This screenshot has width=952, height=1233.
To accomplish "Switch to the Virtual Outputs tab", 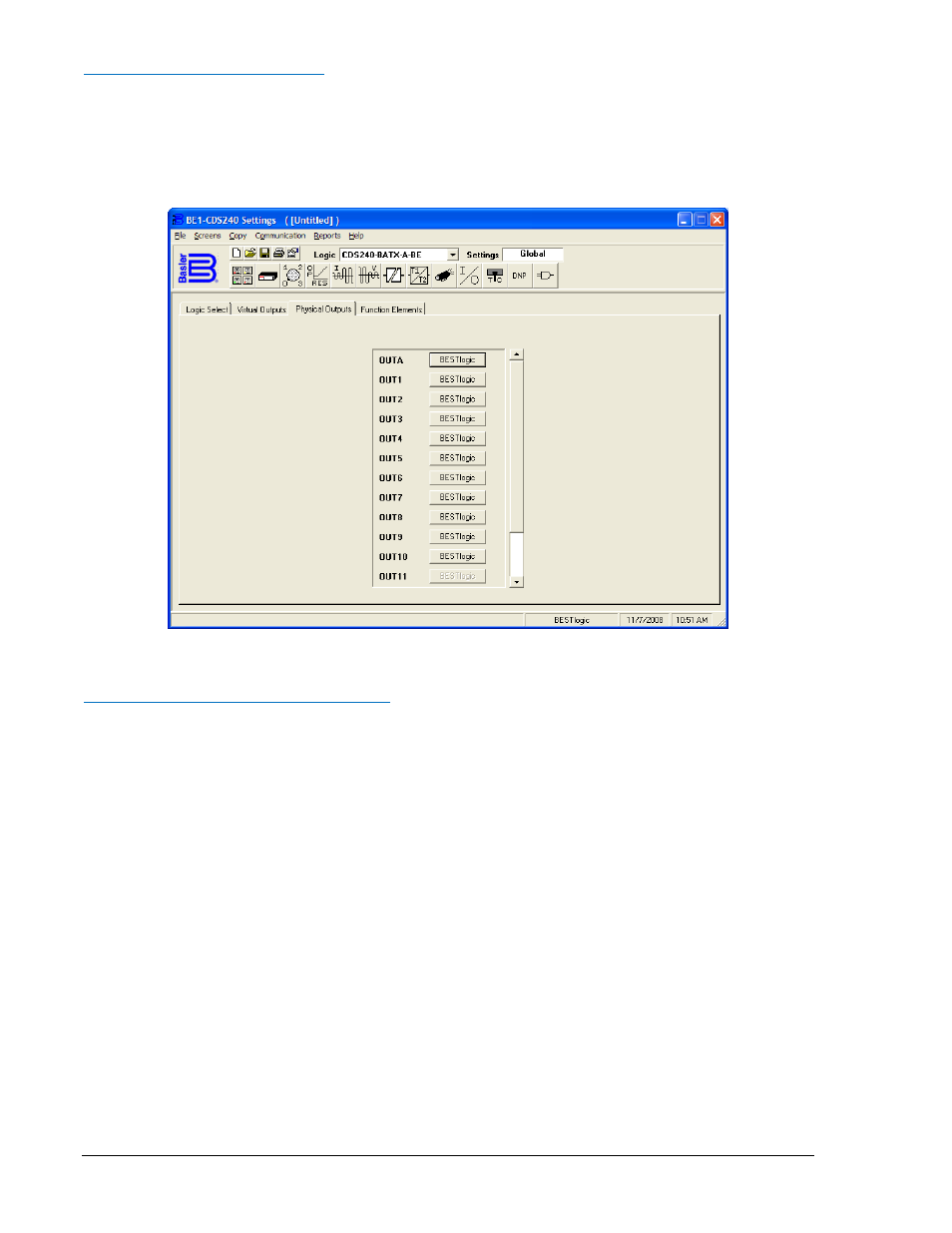I will pos(261,309).
